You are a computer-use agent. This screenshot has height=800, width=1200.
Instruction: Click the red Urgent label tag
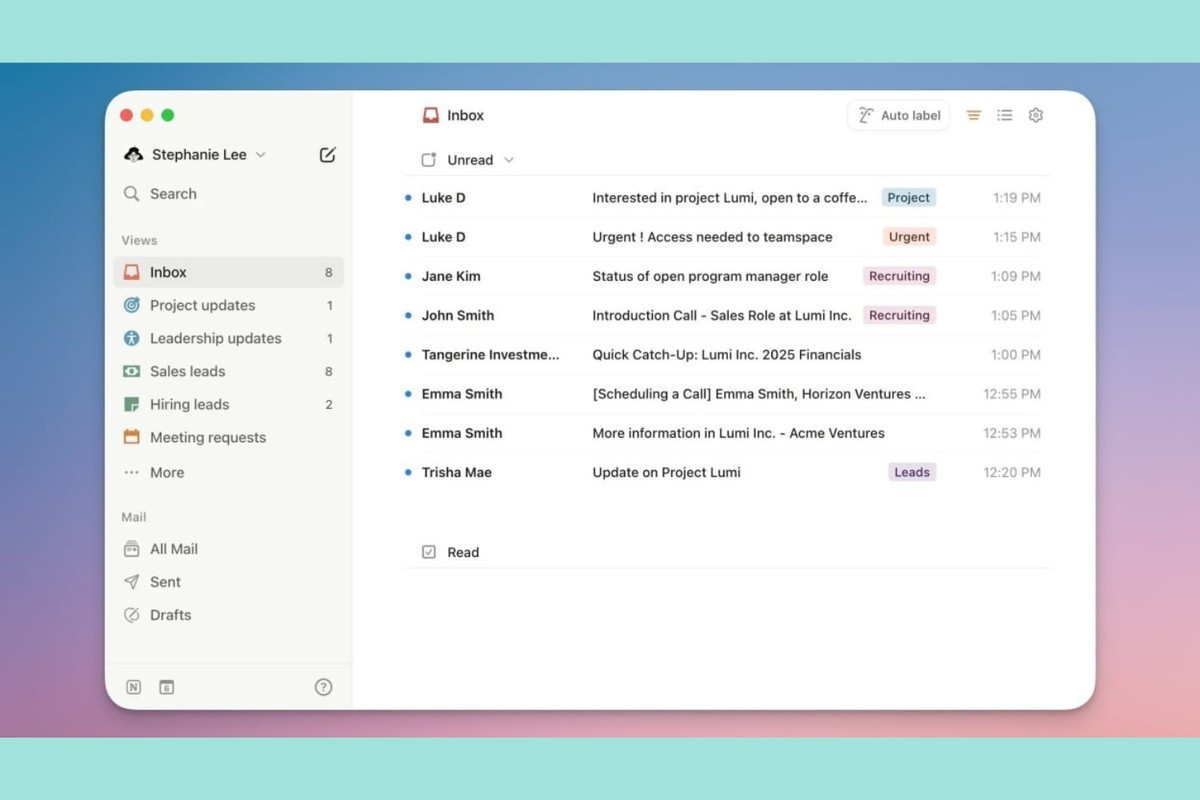909,237
